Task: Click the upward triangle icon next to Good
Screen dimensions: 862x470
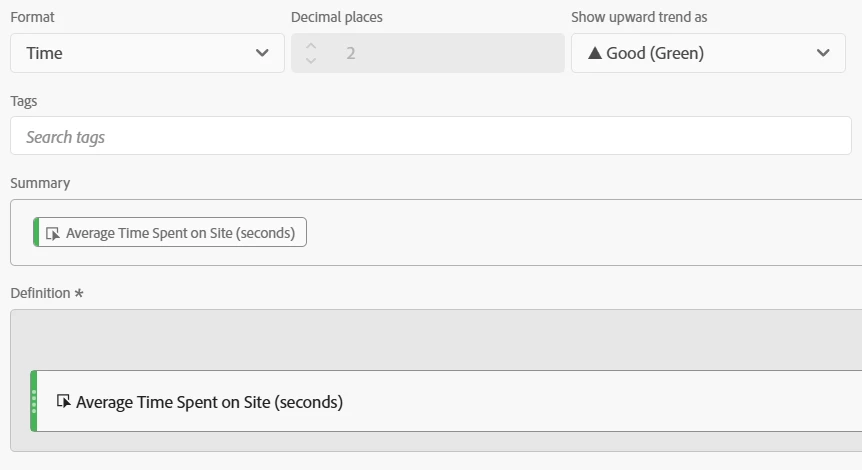Action: coord(594,53)
